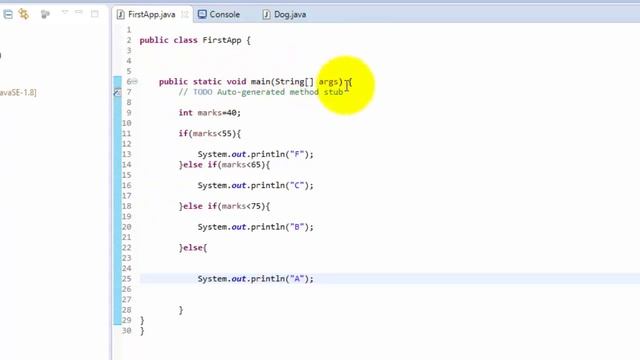Click the closing brace on line 28
This screenshot has width=640, height=360.
point(181,310)
